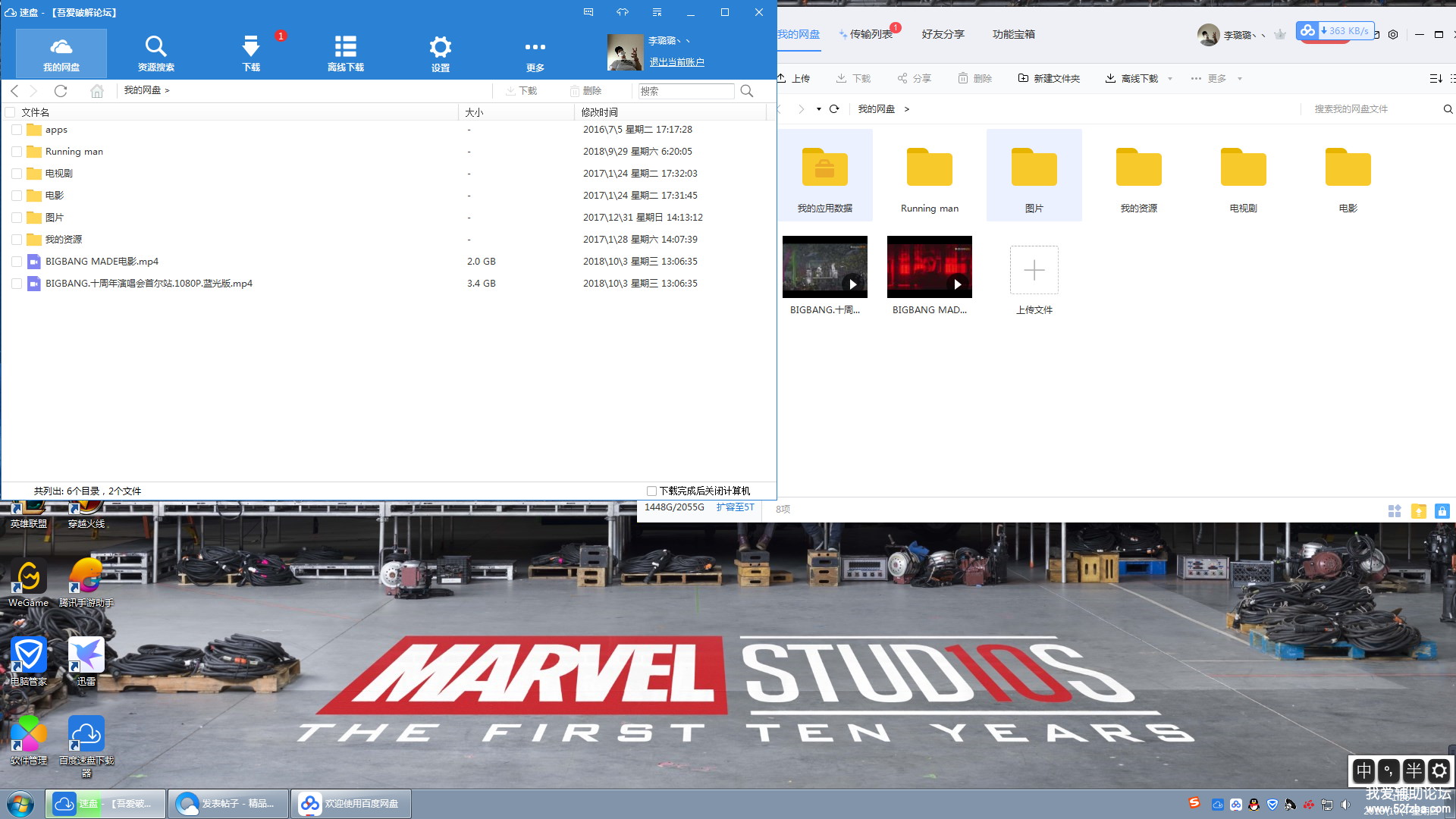Click the Baidu Netdisk search magnifier
This screenshot has height=819, width=1456.
[1448, 109]
